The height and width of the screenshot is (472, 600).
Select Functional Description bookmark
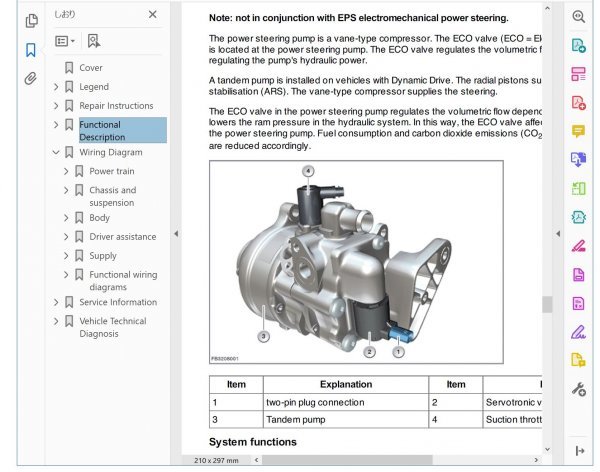tap(122, 131)
